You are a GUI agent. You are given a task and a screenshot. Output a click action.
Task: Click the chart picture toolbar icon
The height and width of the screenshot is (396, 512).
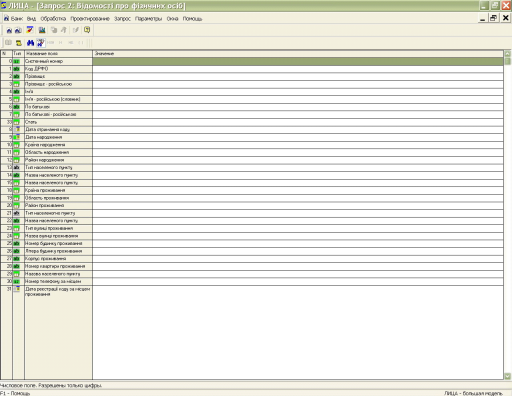tap(42, 30)
